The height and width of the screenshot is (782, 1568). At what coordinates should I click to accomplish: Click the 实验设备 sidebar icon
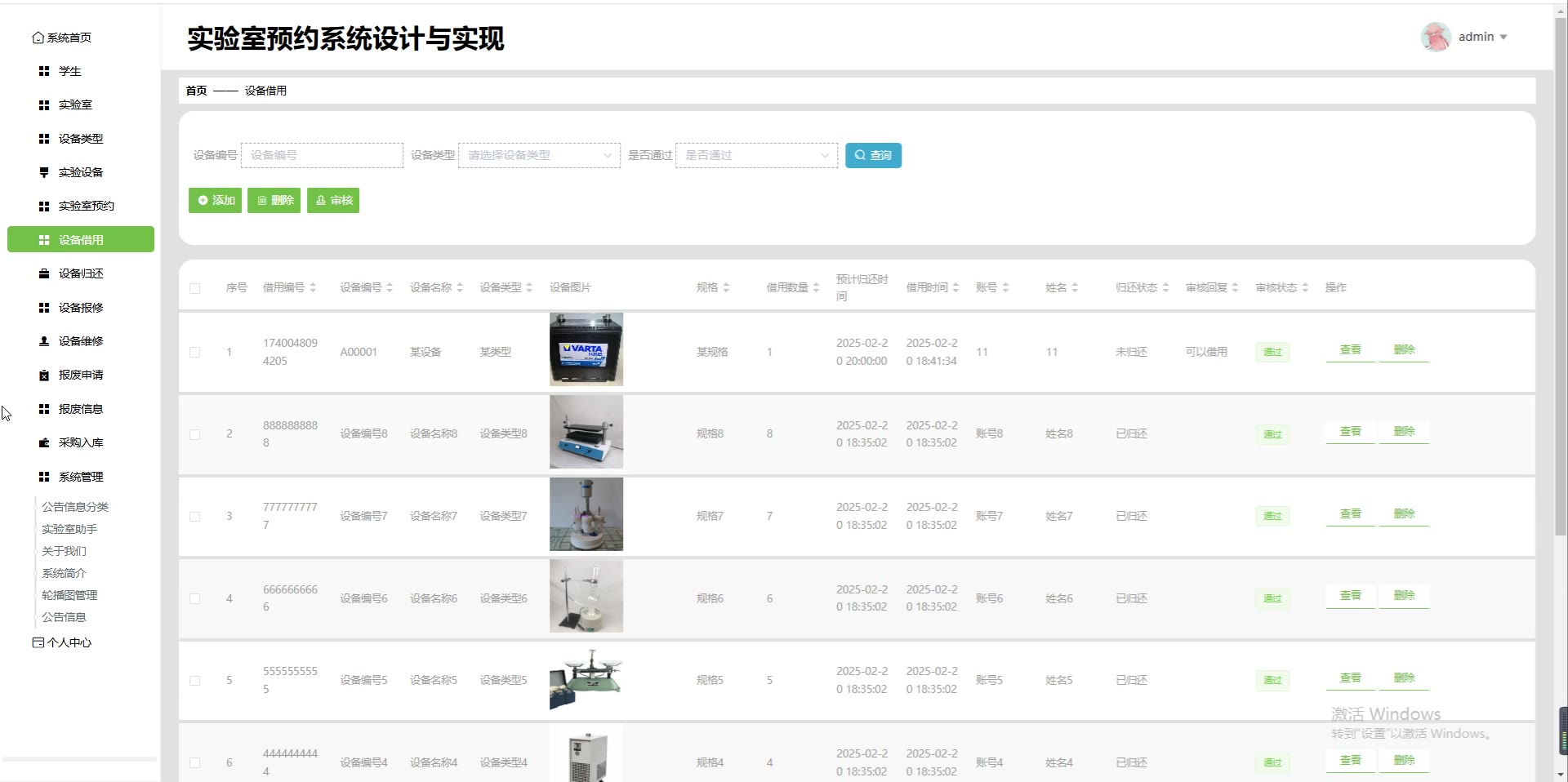coord(44,172)
